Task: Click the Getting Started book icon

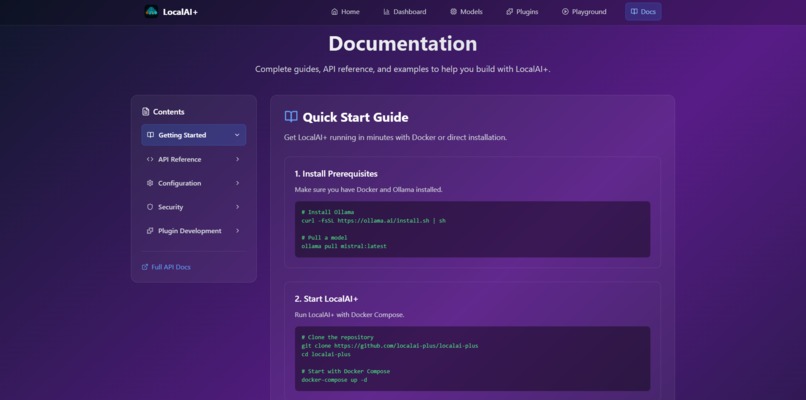Action: coord(150,135)
